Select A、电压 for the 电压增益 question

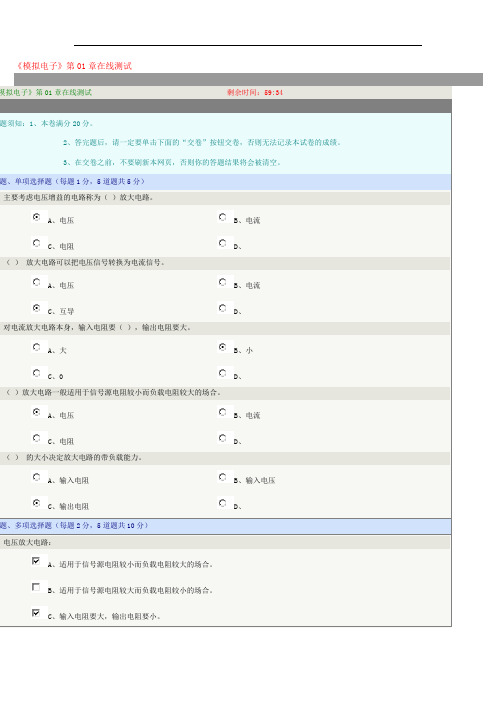pyautogui.click(x=37, y=217)
